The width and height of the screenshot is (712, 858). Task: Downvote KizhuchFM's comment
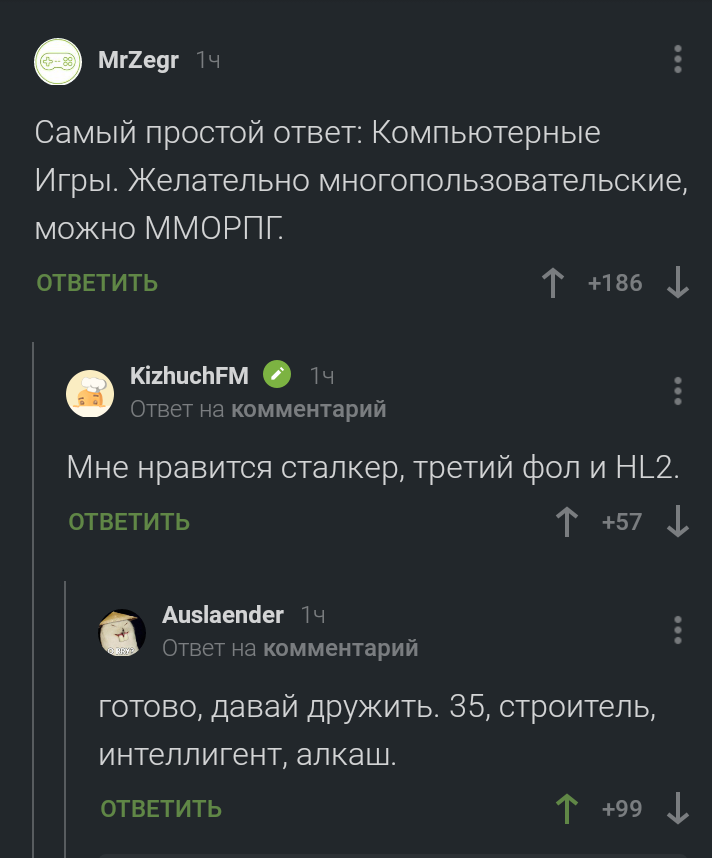(677, 521)
